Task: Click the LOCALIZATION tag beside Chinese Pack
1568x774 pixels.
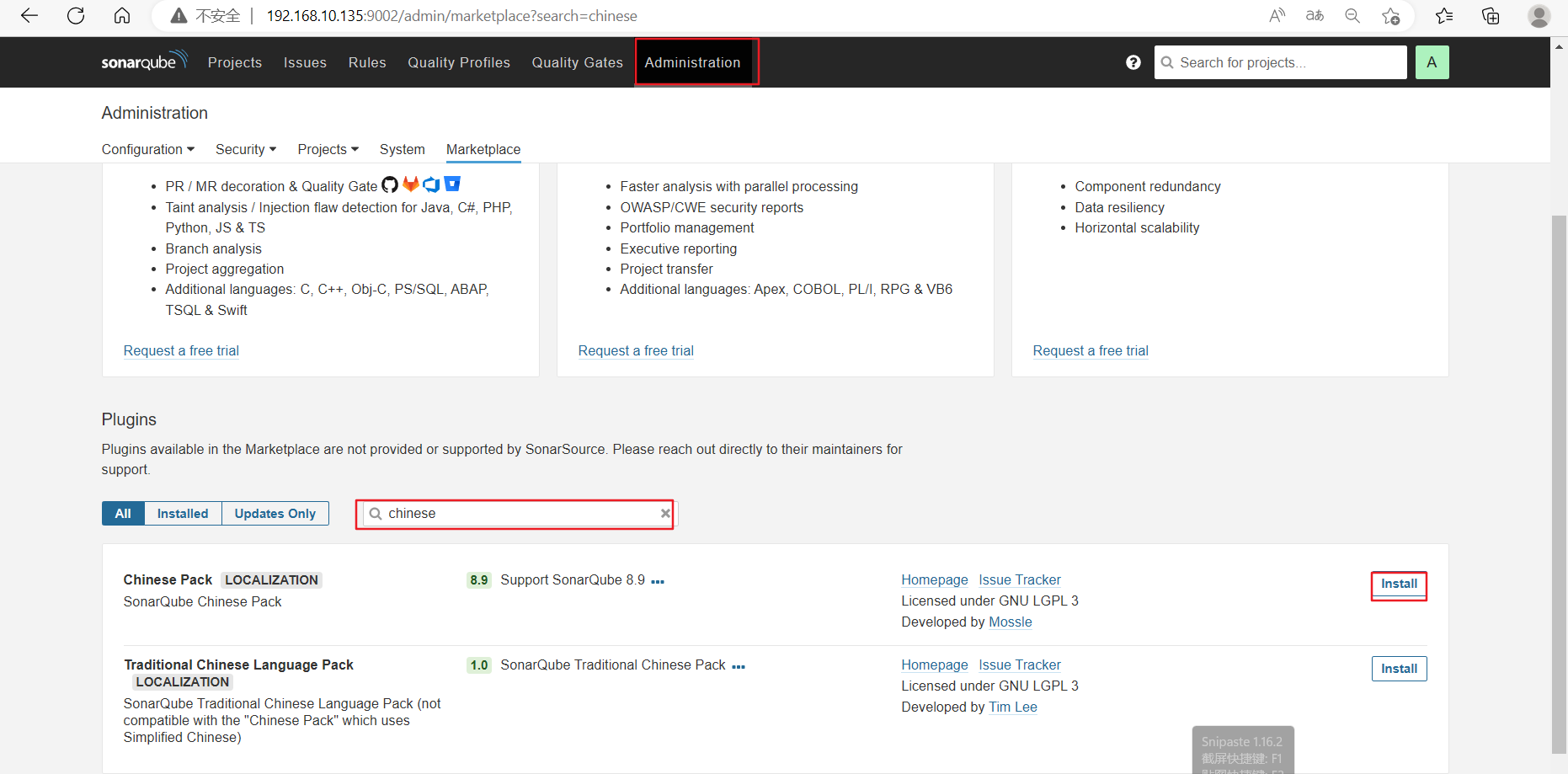Action: click(x=271, y=580)
